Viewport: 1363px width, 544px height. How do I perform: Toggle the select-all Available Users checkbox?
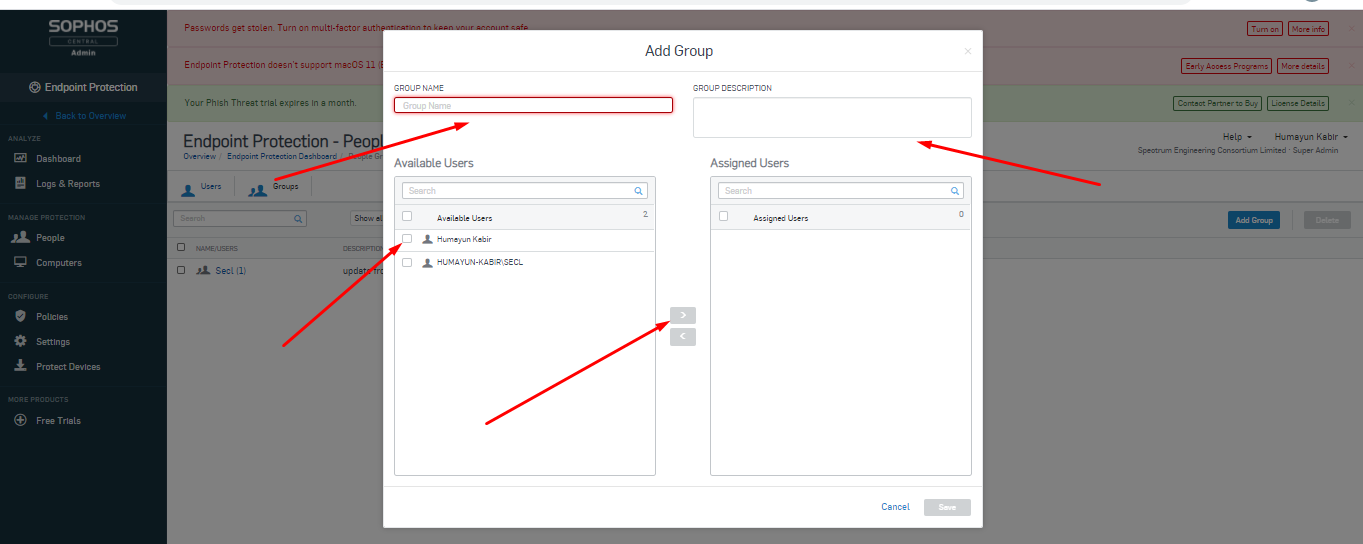coord(407,216)
